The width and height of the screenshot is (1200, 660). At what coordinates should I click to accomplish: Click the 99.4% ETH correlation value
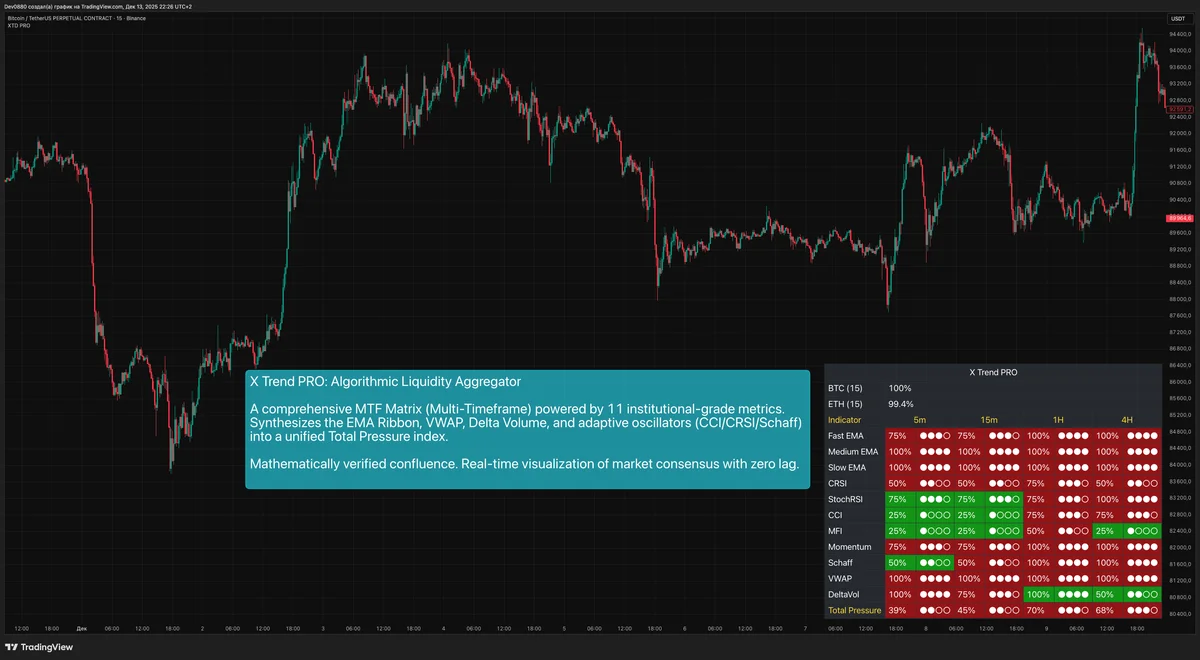click(x=901, y=404)
